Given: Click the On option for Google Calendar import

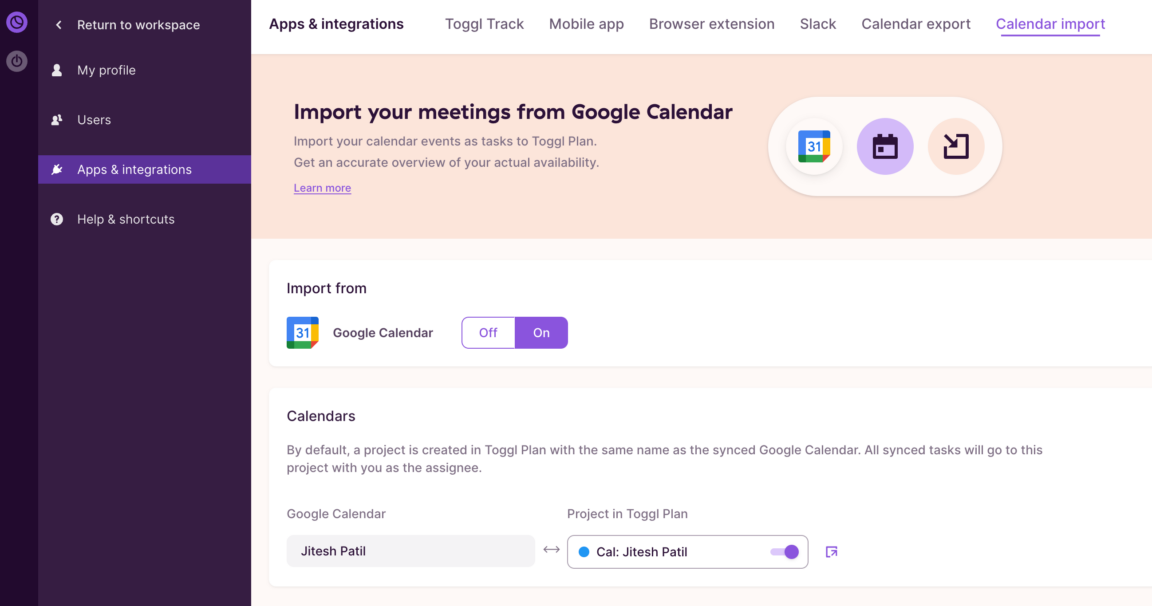Looking at the screenshot, I should pyautogui.click(x=541, y=332).
